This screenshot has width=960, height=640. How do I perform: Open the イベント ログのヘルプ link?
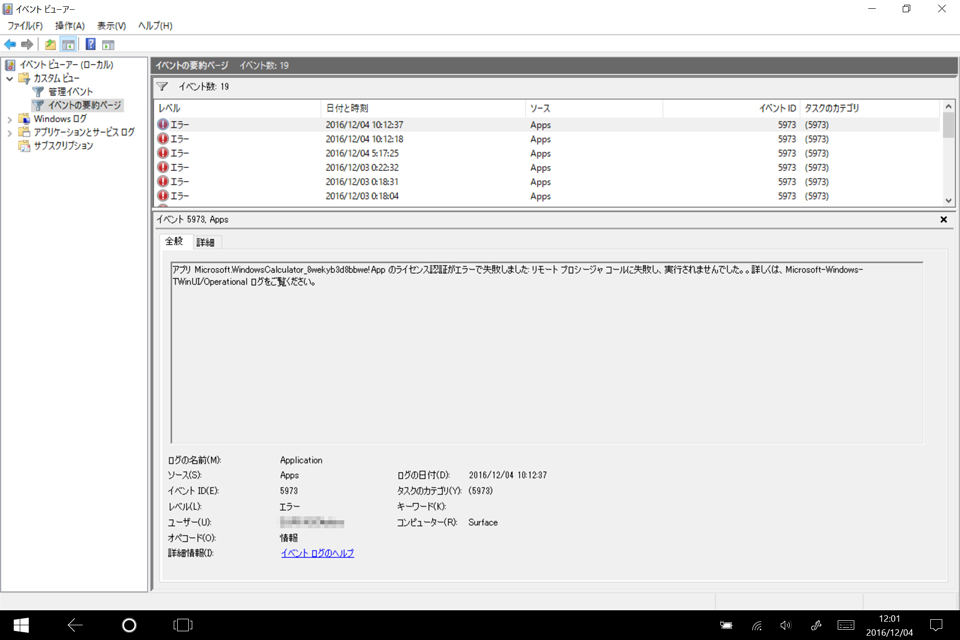[317, 553]
